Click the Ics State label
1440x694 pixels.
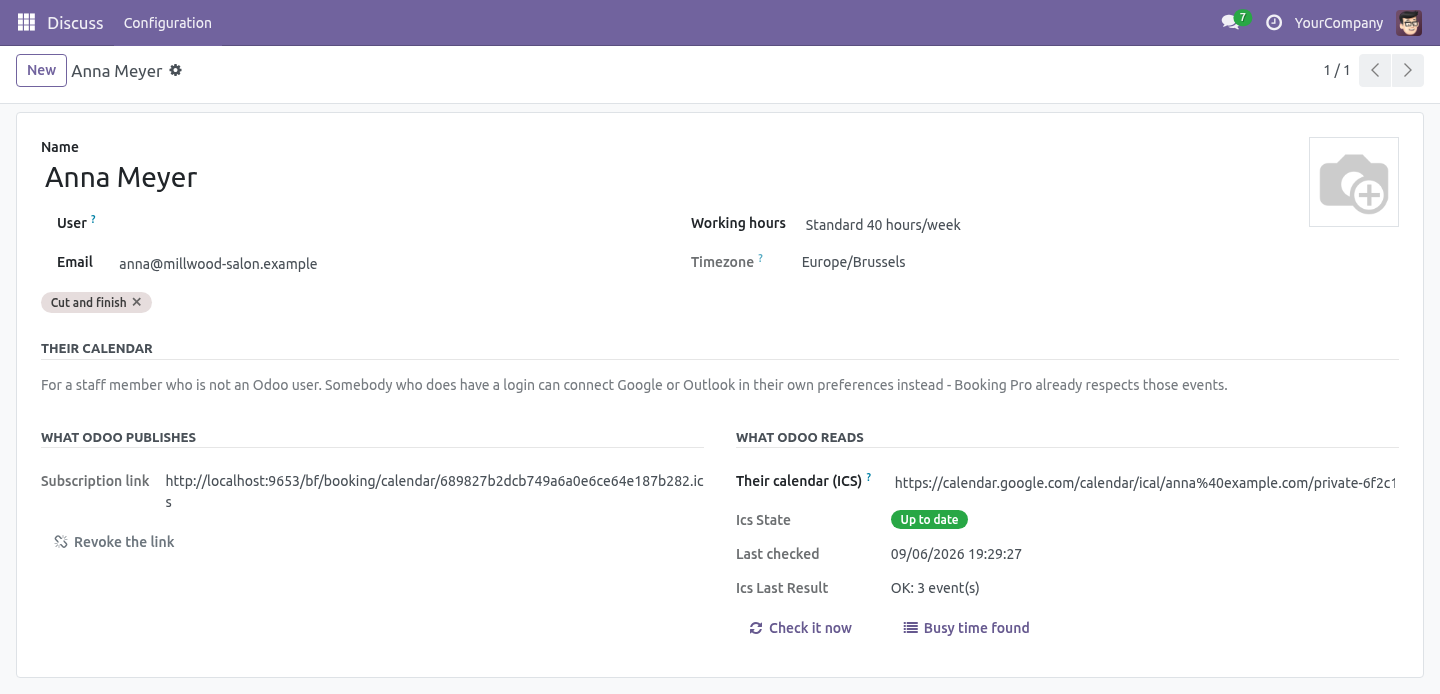click(763, 520)
